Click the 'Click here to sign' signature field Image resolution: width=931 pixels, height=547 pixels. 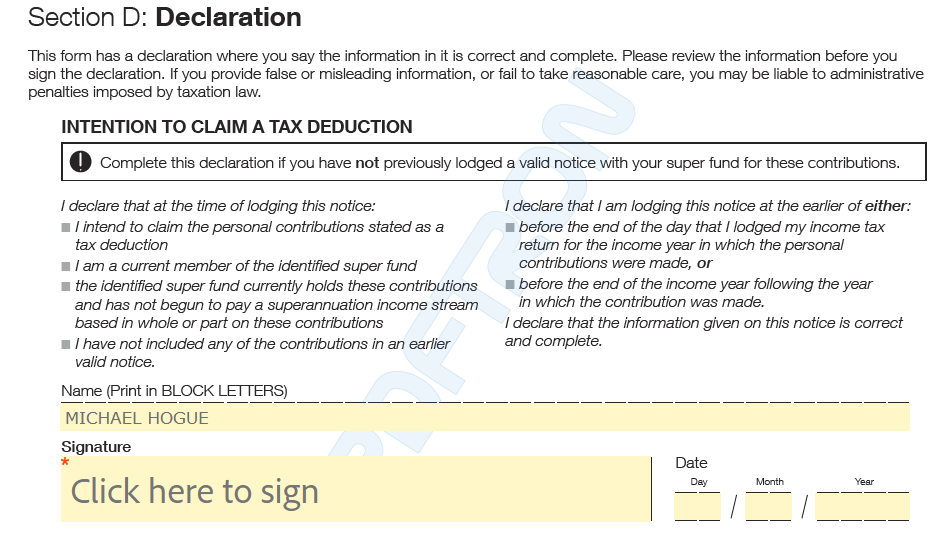click(x=356, y=489)
